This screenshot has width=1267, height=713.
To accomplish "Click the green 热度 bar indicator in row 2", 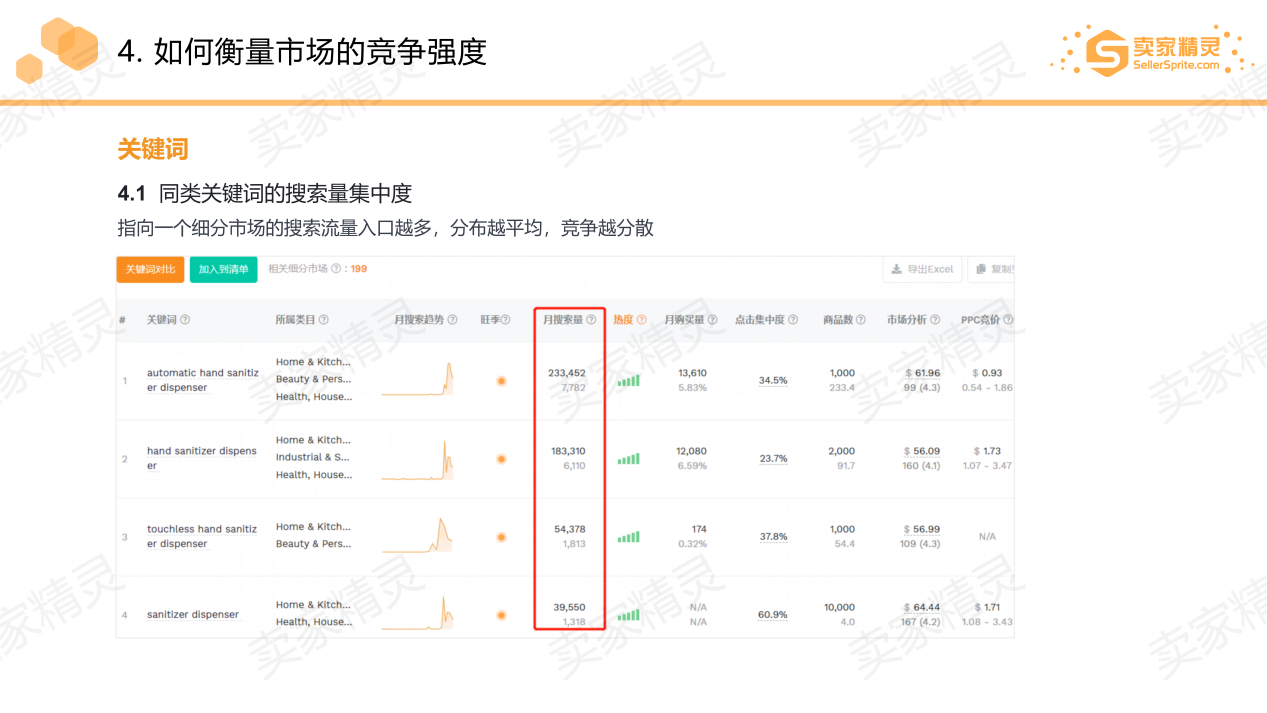I will click(628, 458).
